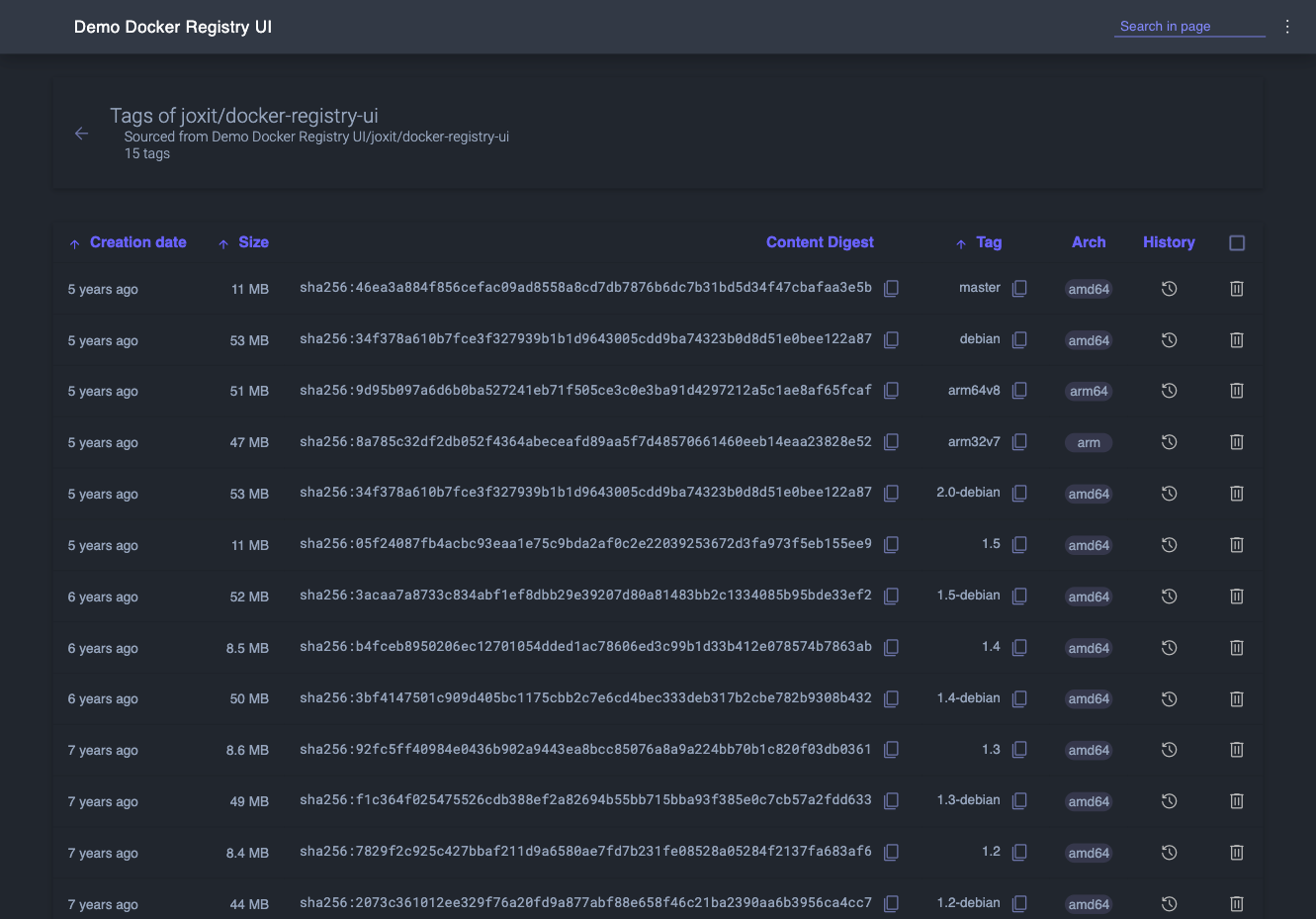The image size is (1316, 919).
Task: Delete the 1.2 tag
Action: [1236, 853]
